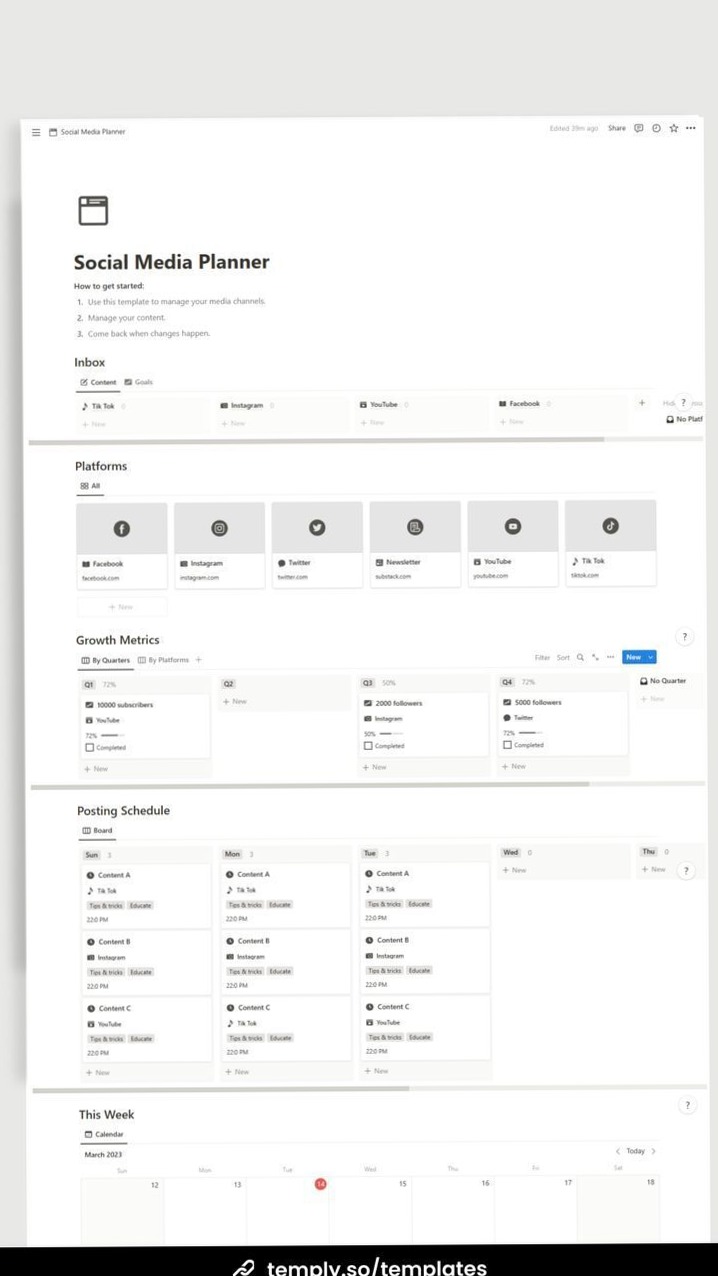This screenshot has height=1276, width=718.
Task: Select the Calendar tab in This Week
Action: 104,1134
